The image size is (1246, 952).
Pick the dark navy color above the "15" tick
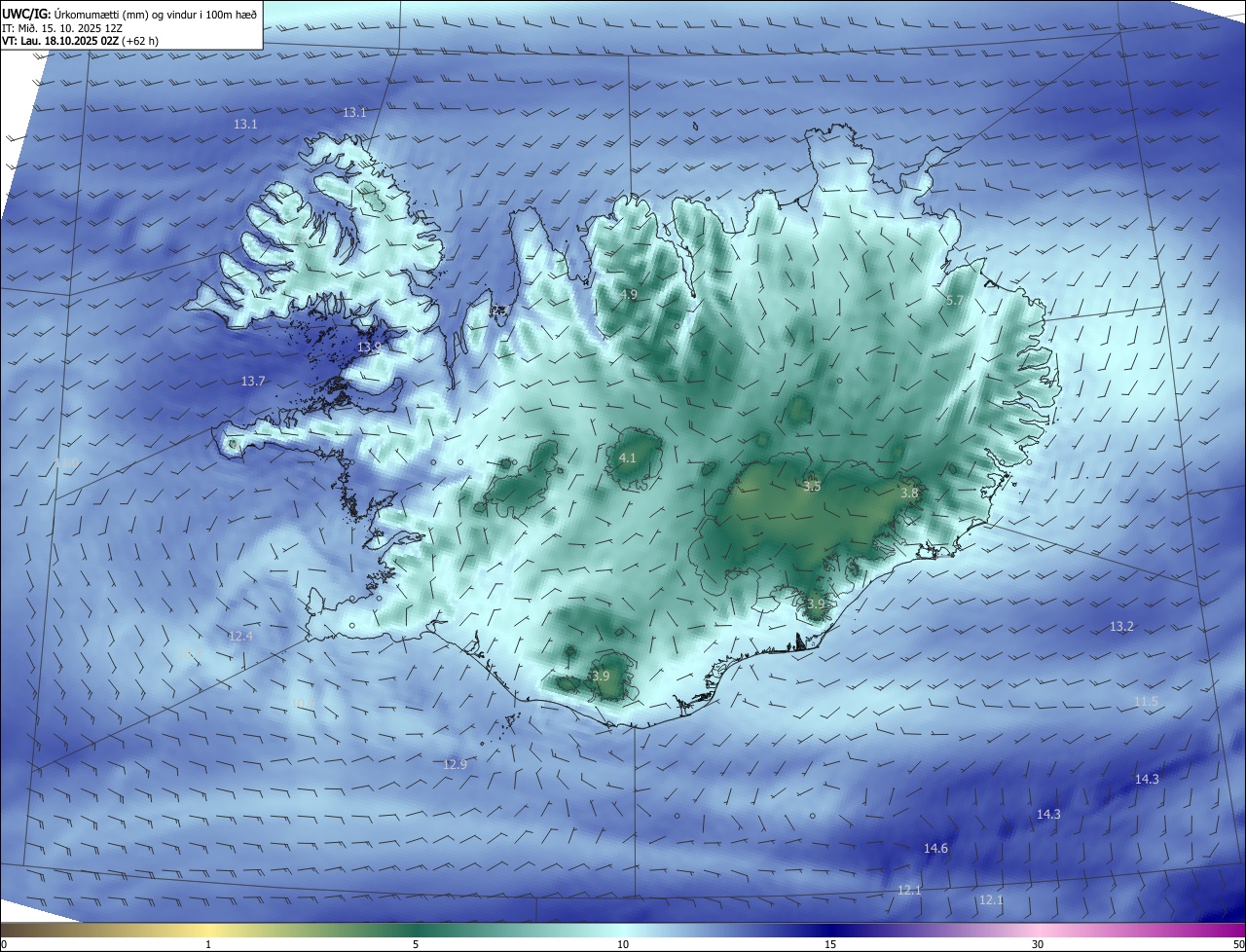click(830, 930)
